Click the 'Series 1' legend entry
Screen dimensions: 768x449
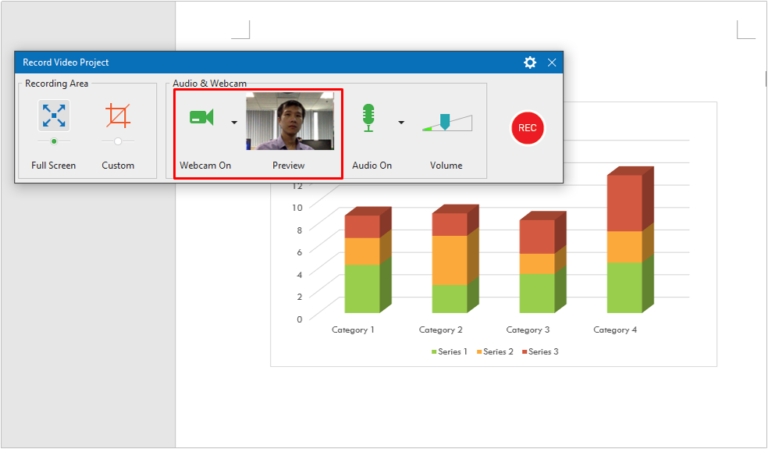449,352
